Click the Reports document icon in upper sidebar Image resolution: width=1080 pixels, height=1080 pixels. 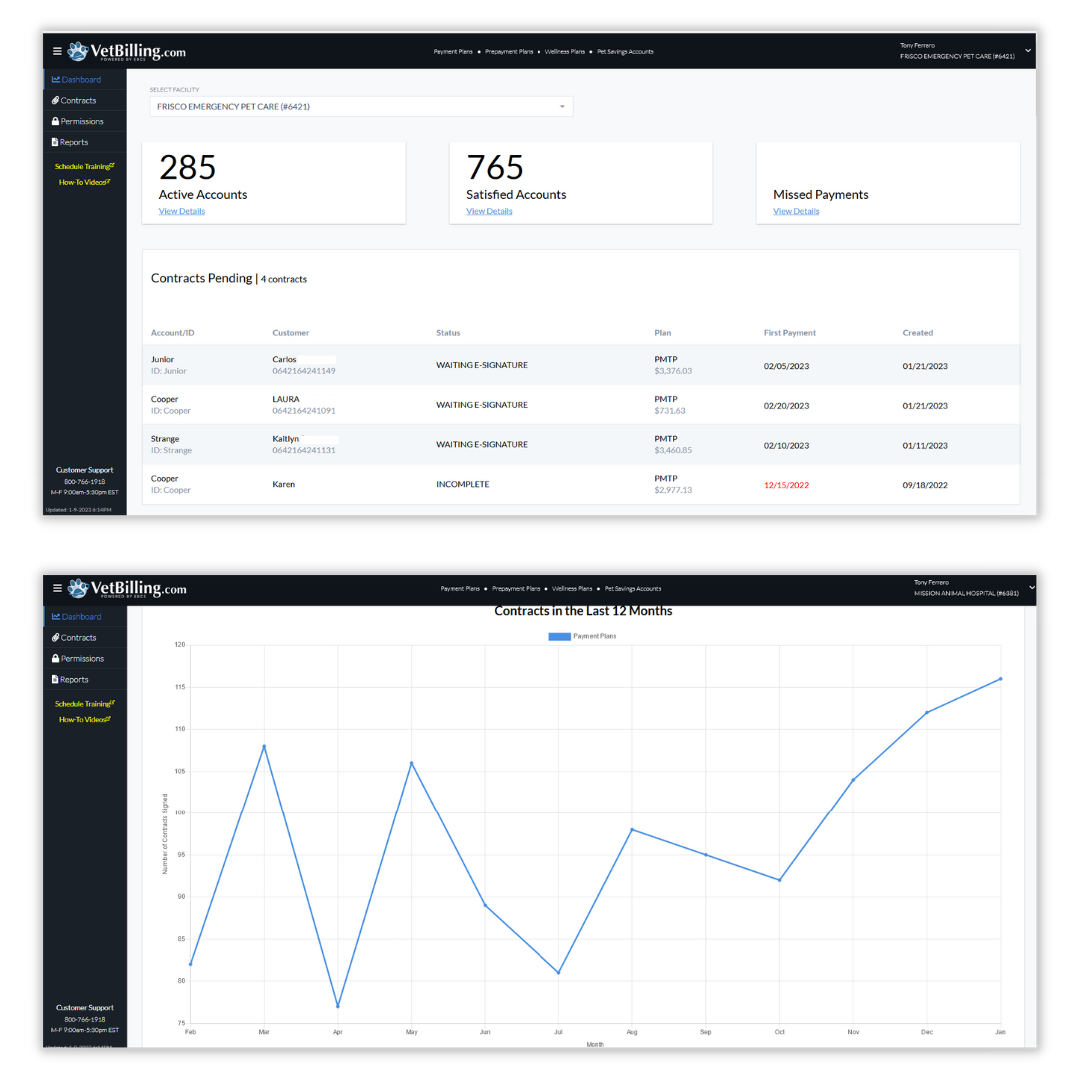pos(55,142)
